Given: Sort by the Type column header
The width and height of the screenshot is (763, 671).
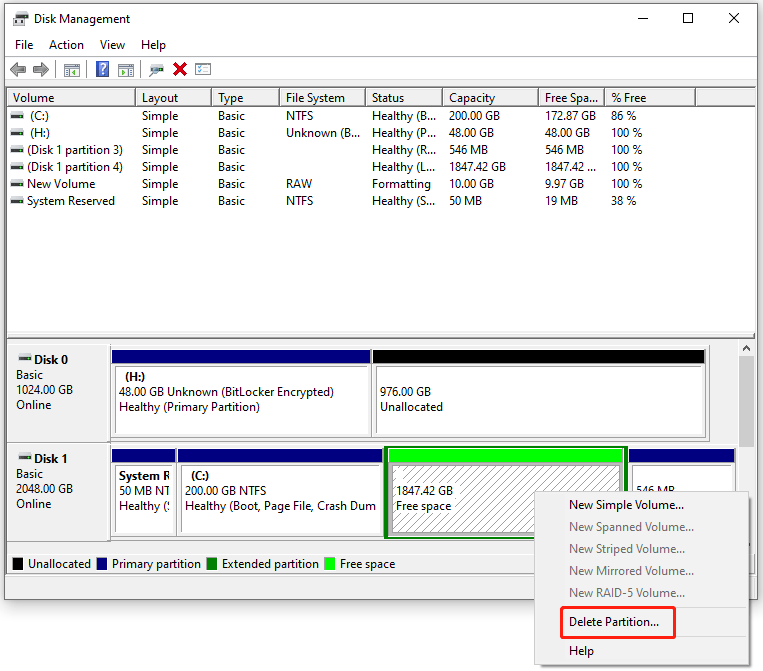Looking at the screenshot, I should pyautogui.click(x=246, y=97).
